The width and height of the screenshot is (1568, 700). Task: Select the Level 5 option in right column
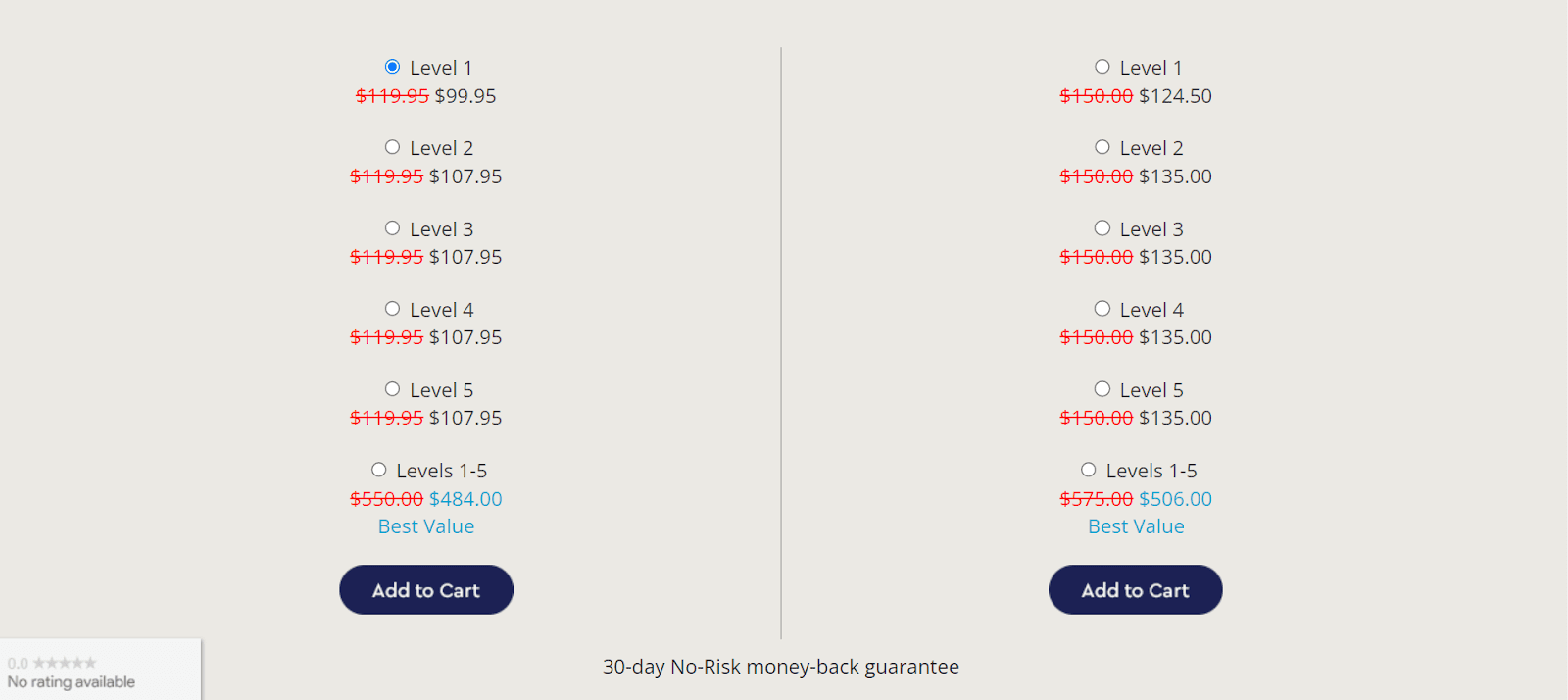tap(1102, 387)
